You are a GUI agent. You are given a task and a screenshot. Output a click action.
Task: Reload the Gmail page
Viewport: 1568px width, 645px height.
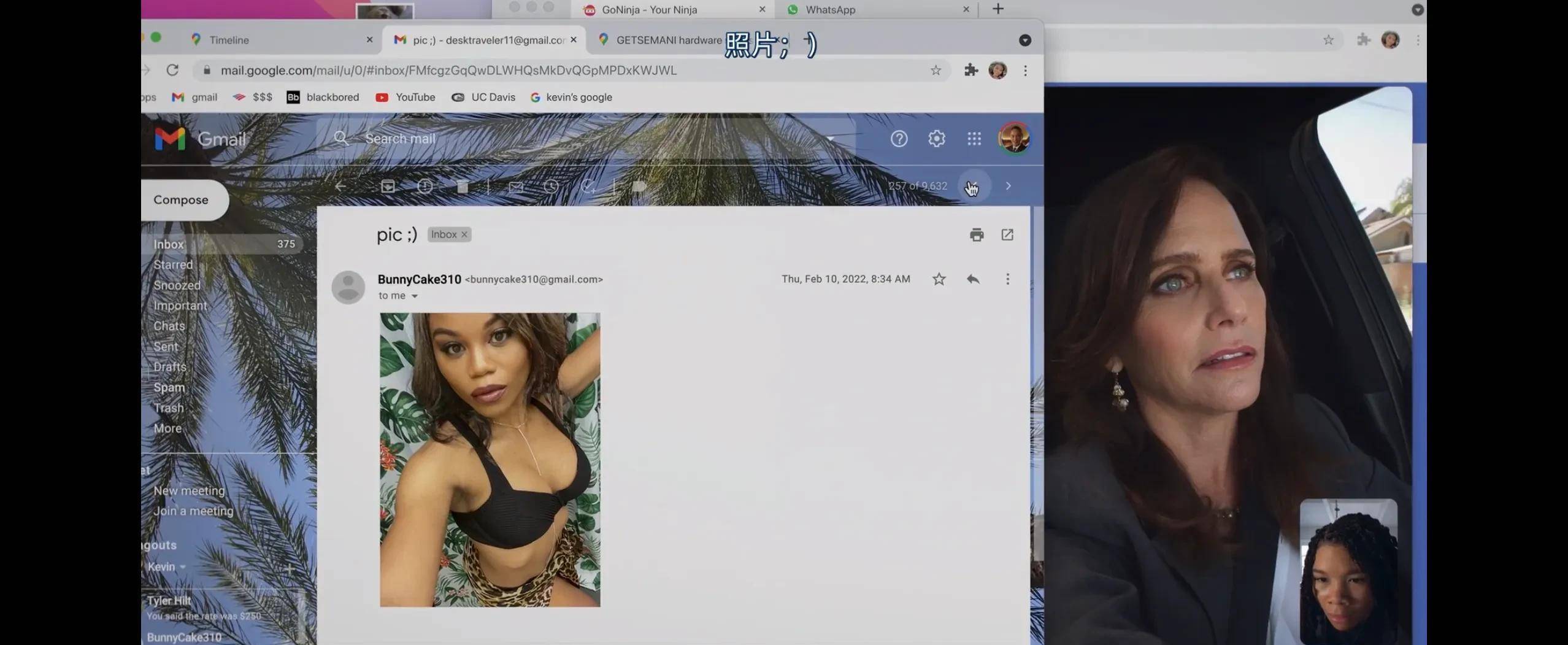click(172, 70)
